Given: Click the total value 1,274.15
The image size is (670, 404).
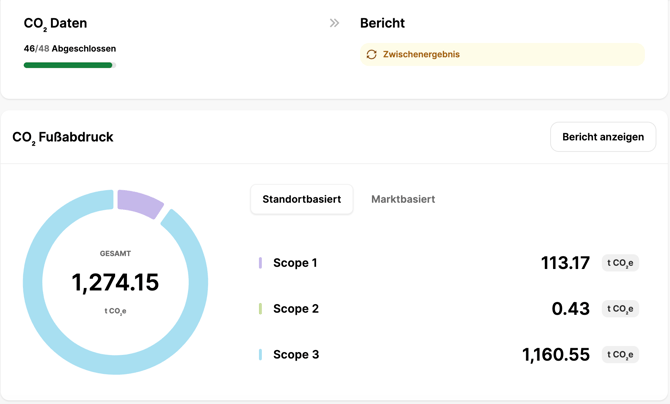Looking at the screenshot, I should pyautogui.click(x=115, y=283).
